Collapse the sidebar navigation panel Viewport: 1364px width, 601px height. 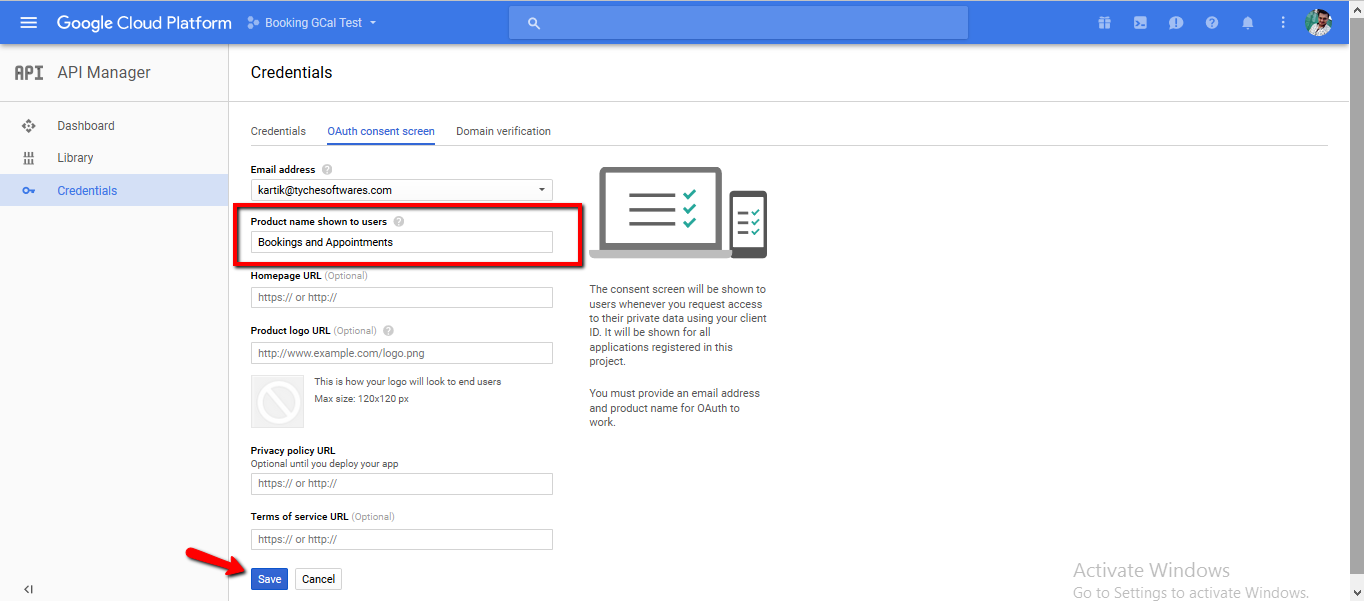(28, 589)
